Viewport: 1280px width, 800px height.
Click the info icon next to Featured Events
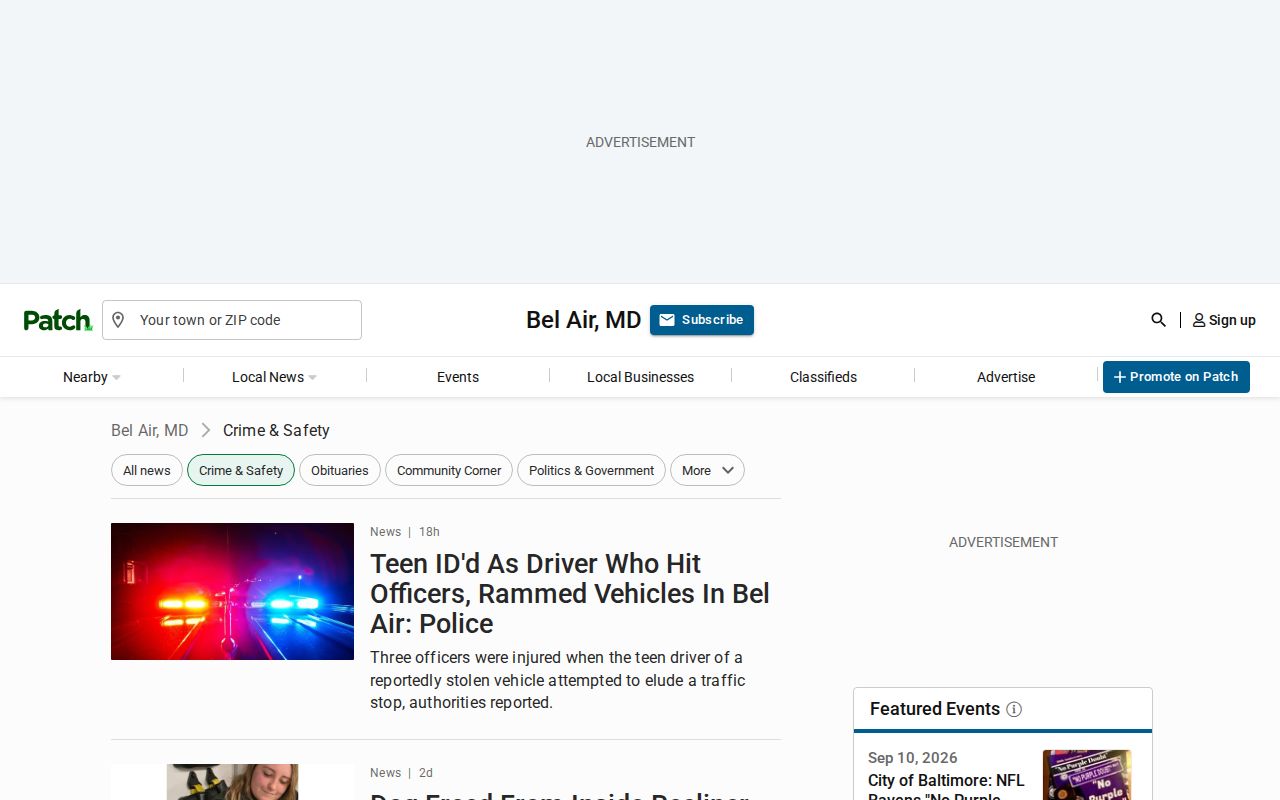1014,709
